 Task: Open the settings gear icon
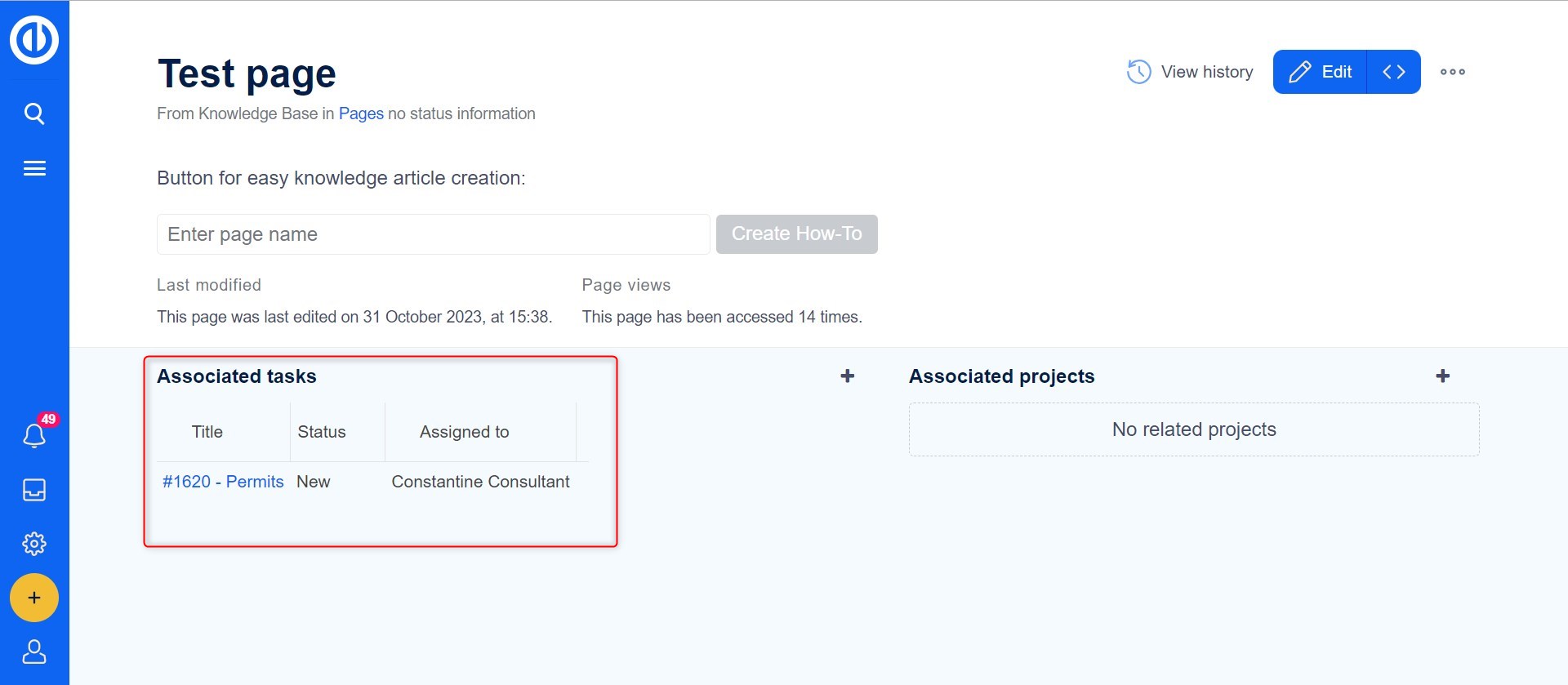[x=34, y=544]
